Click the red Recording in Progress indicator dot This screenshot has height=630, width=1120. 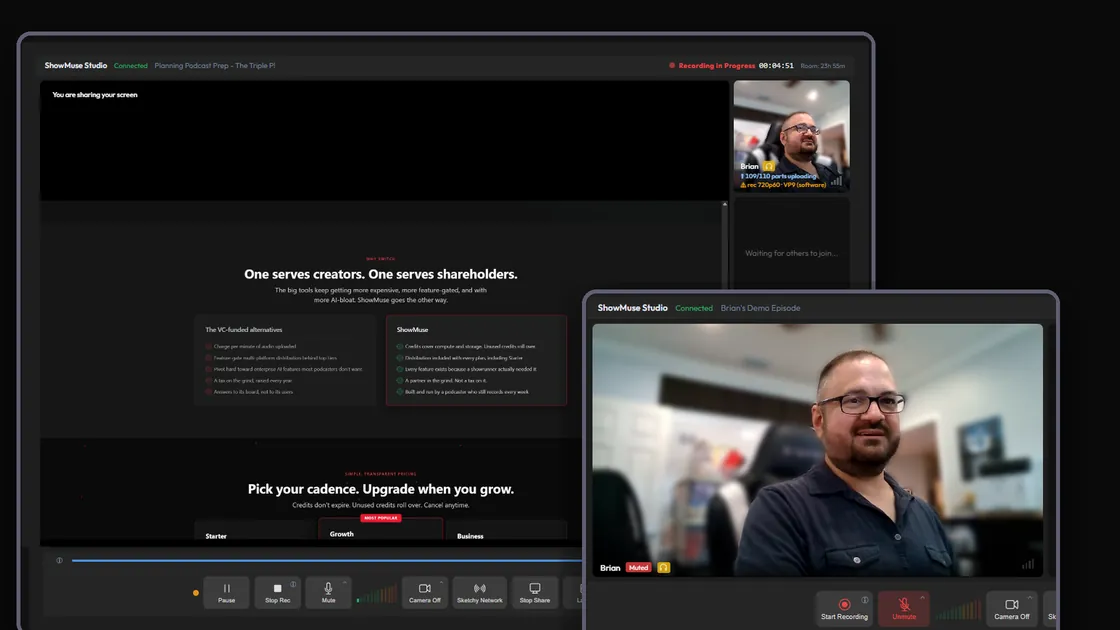point(671,66)
